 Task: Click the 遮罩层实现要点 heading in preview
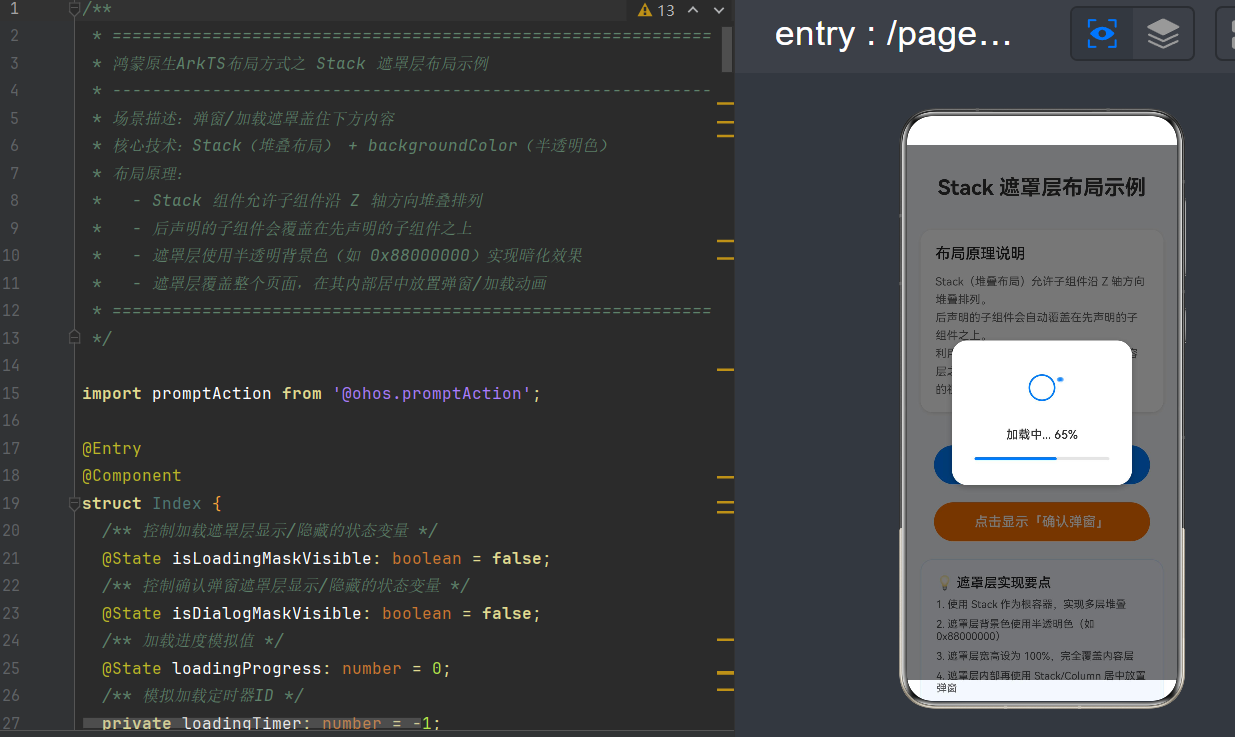[1003, 582]
